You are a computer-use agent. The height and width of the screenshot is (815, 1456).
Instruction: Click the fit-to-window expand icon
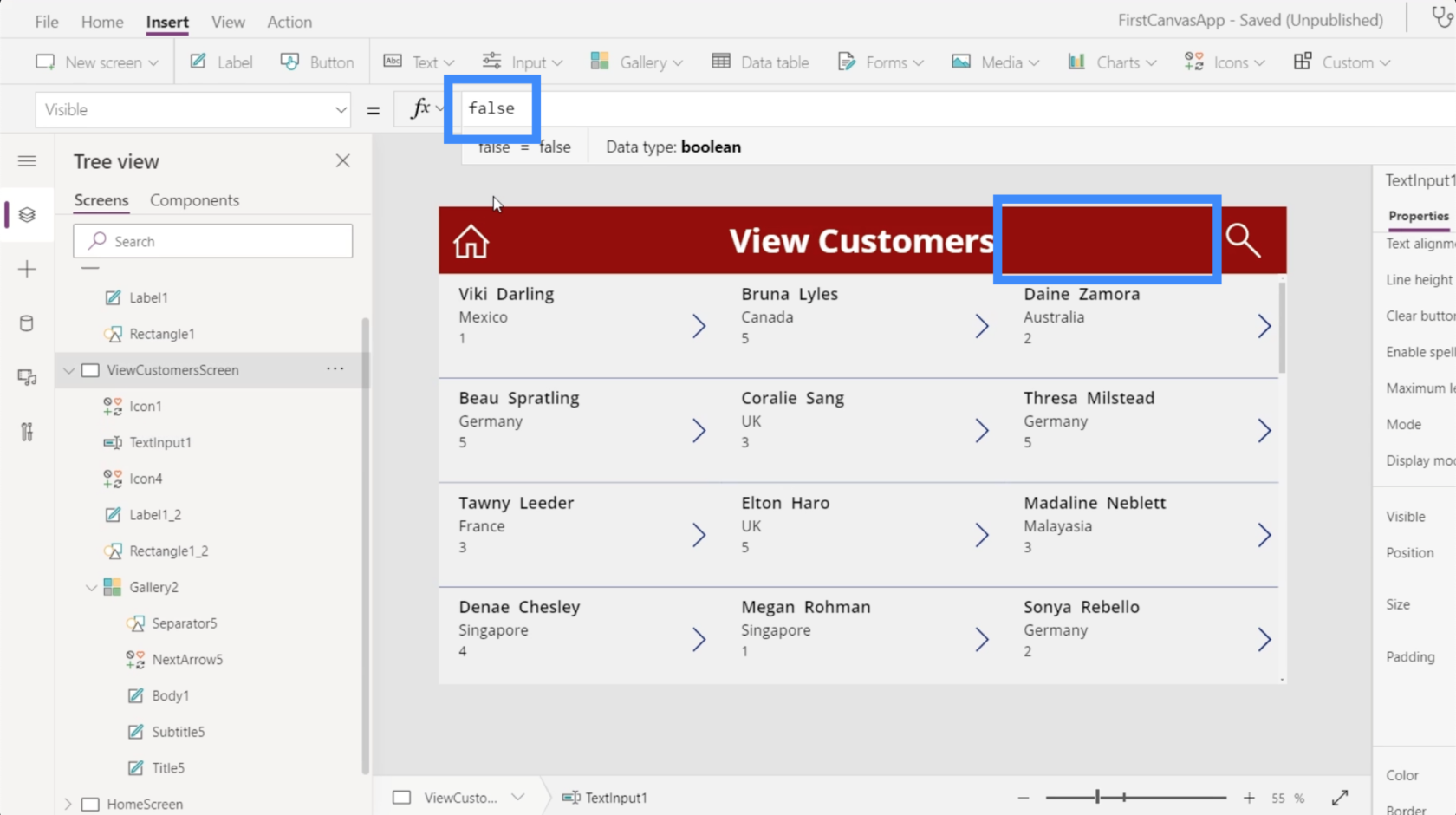1340,798
